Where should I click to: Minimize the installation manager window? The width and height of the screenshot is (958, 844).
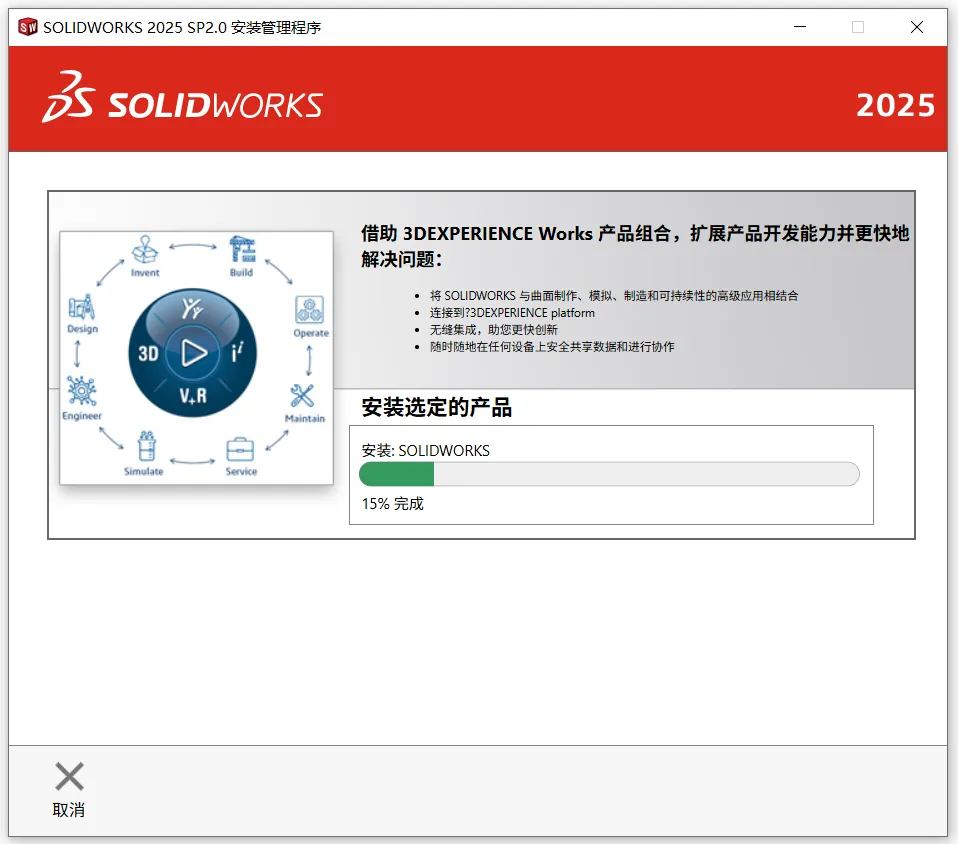(800, 27)
